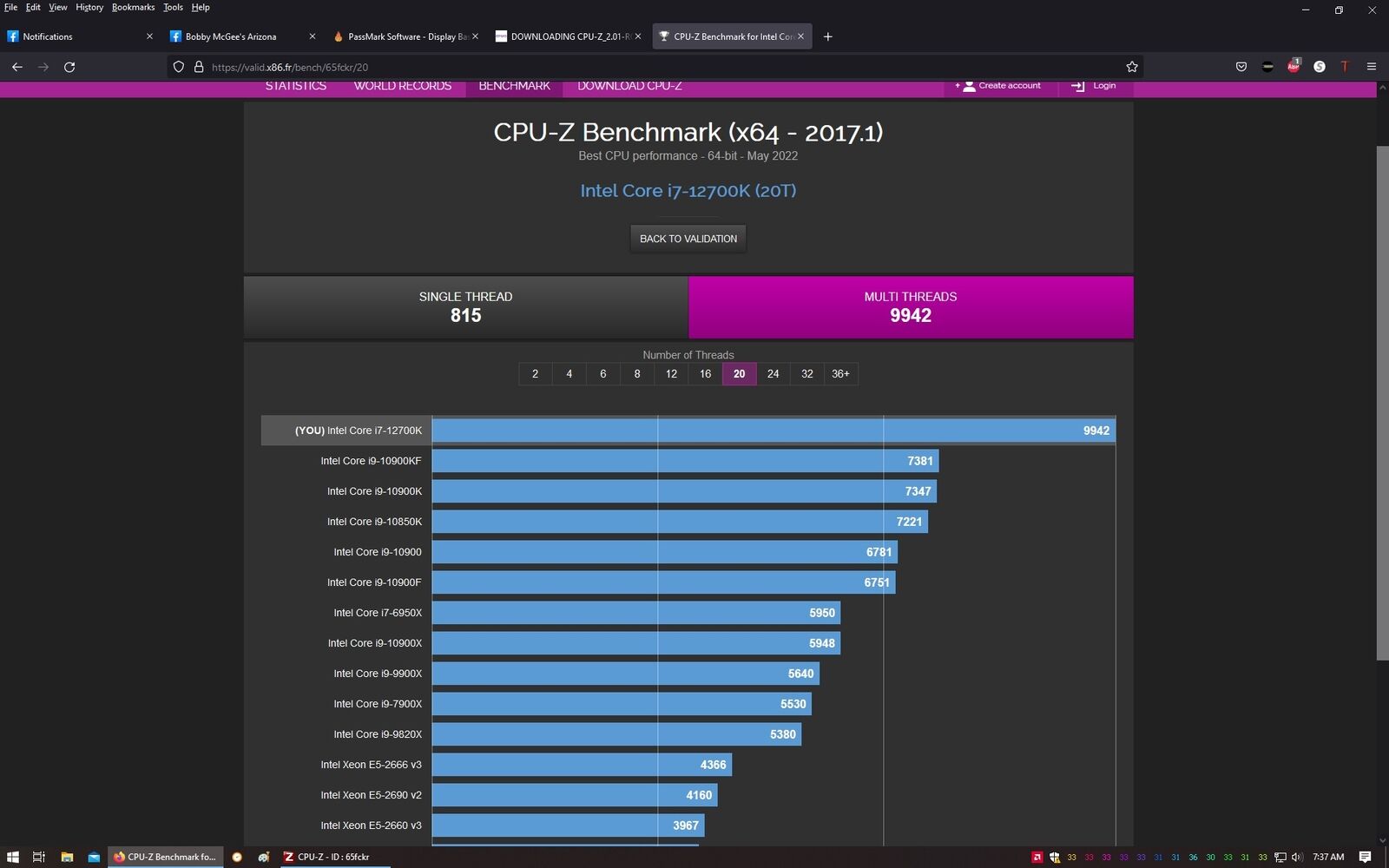Screen dimensions: 1389x868
Task: Click BACK TO VALIDATION button
Action: [688, 239]
